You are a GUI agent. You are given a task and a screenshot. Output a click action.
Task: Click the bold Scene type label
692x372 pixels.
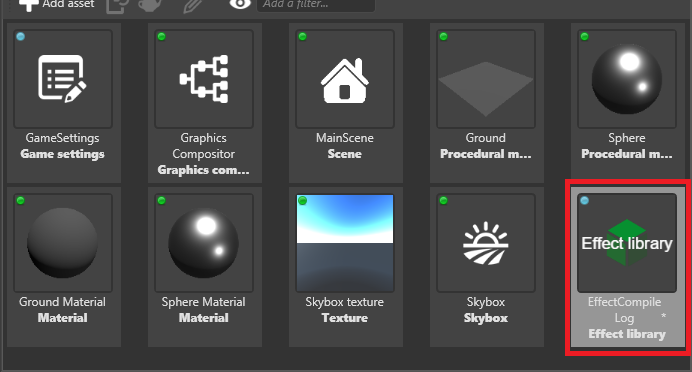[x=345, y=154]
